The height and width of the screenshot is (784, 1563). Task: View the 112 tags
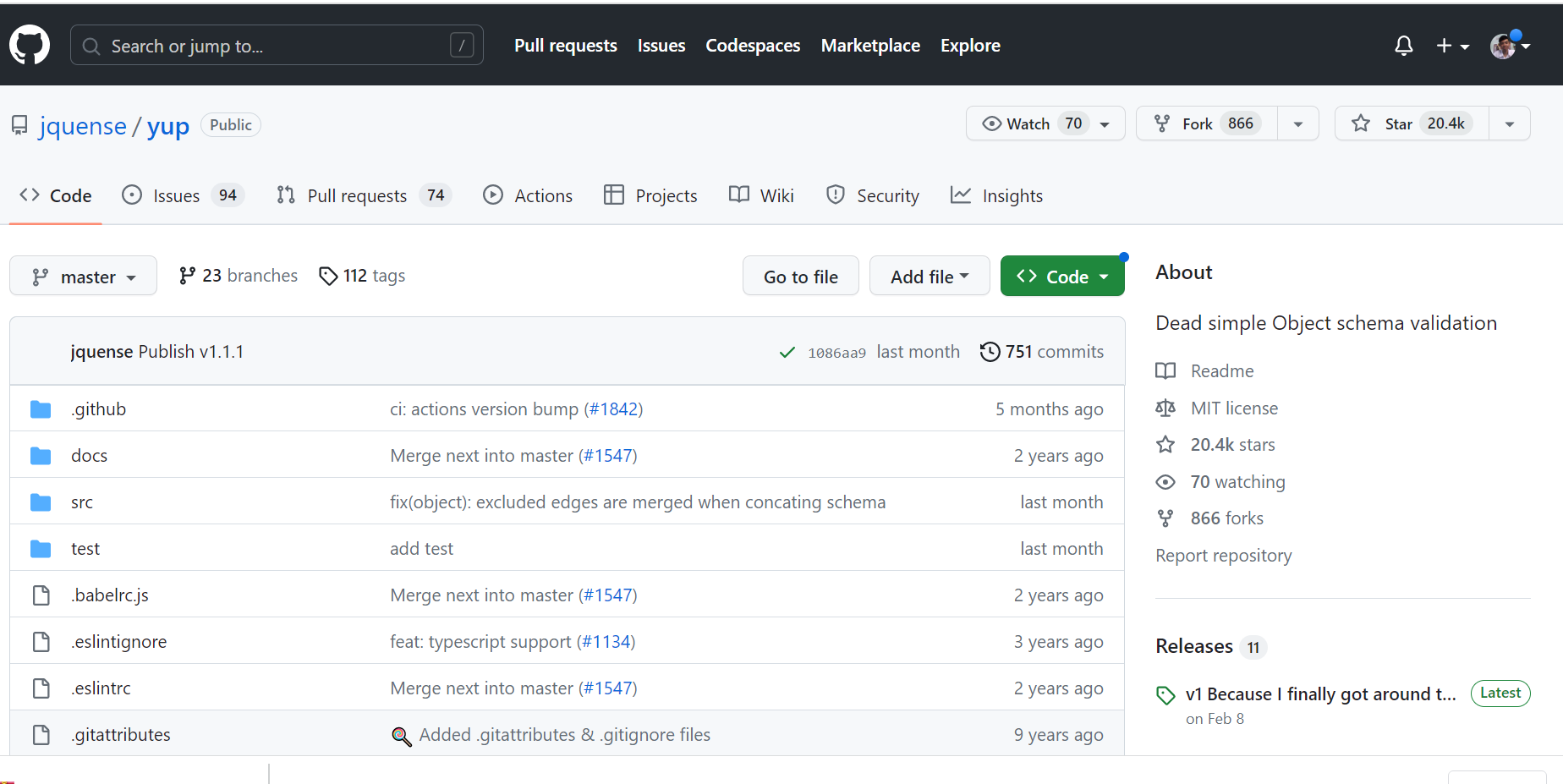362,276
